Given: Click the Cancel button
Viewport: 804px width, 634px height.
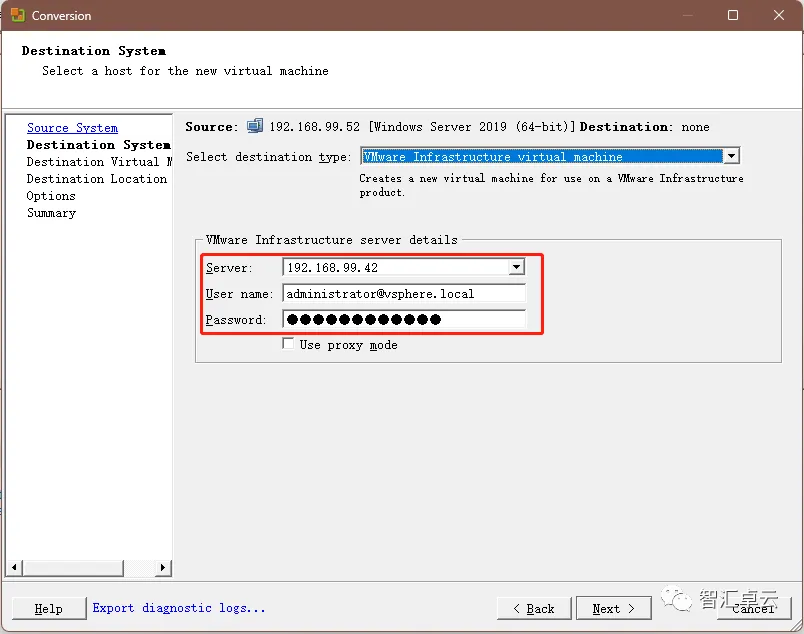Looking at the screenshot, I should [754, 608].
